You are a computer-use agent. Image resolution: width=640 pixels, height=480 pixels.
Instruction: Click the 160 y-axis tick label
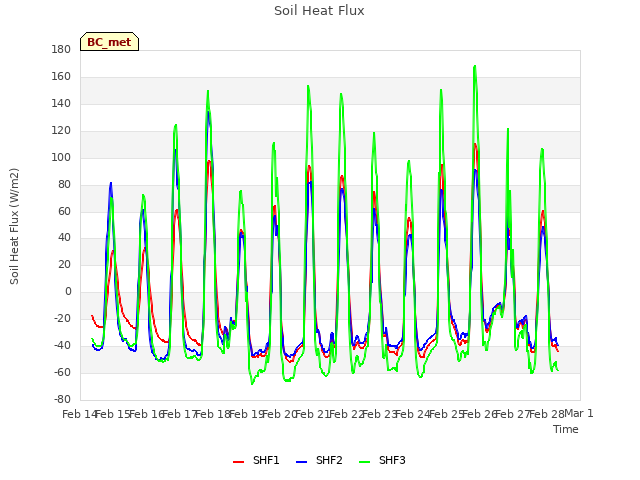[x=61, y=77]
